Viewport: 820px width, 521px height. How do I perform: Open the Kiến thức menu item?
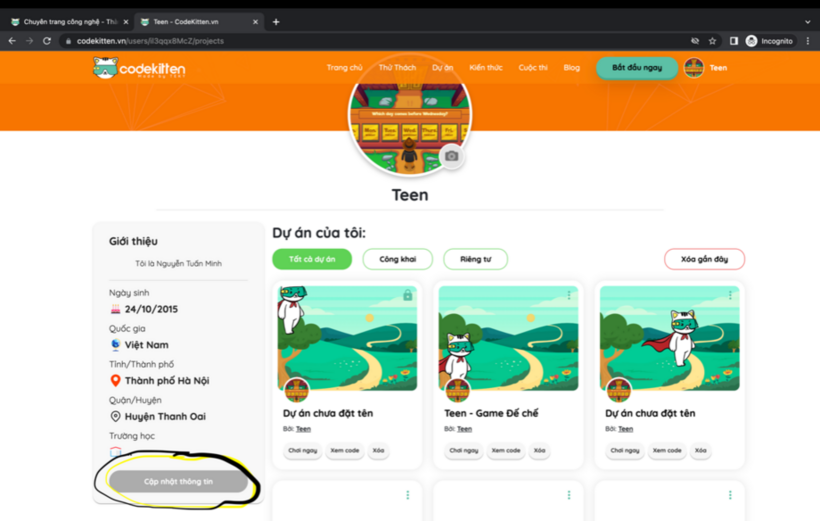[486, 68]
